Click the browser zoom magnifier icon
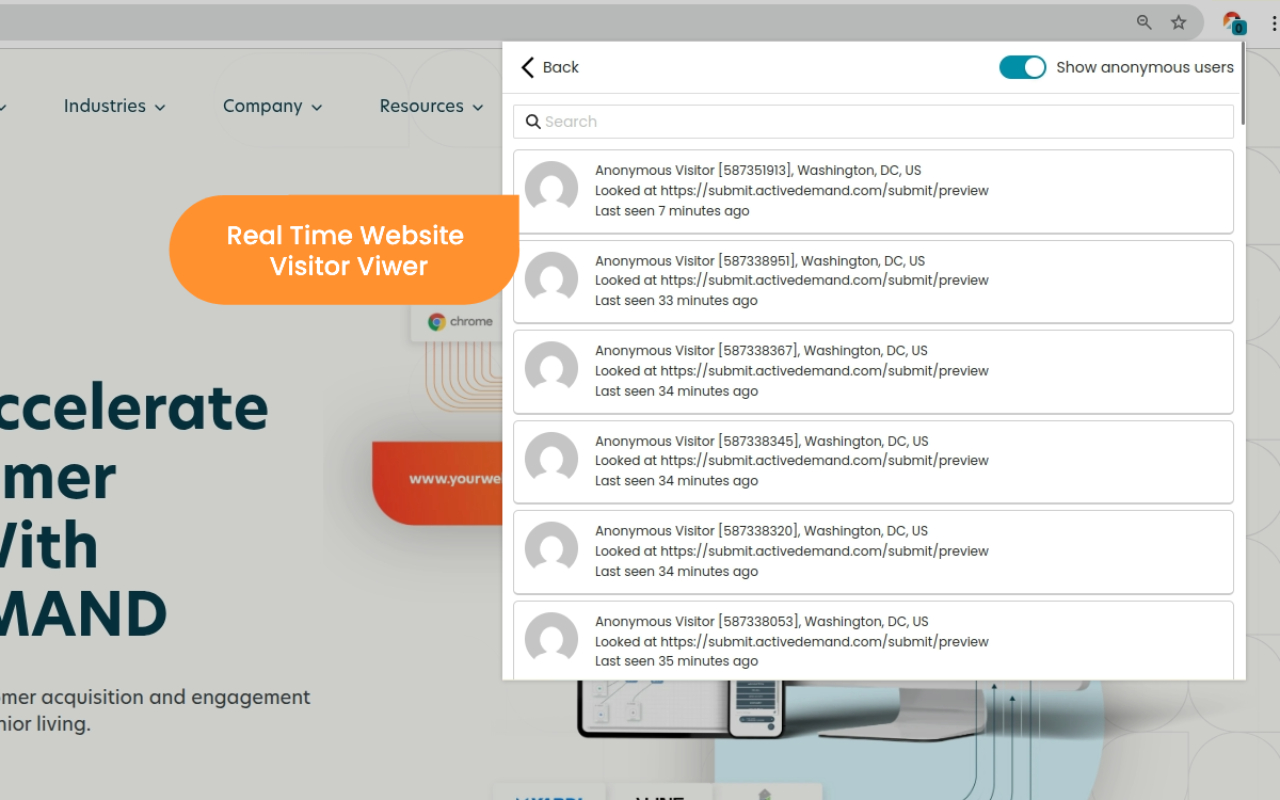This screenshot has height=800, width=1280. click(1144, 22)
